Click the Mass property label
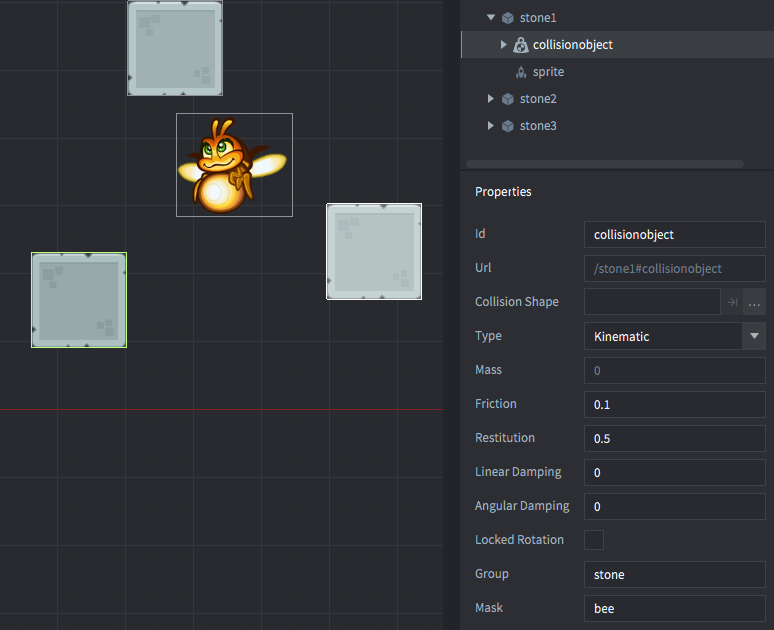 (x=488, y=370)
